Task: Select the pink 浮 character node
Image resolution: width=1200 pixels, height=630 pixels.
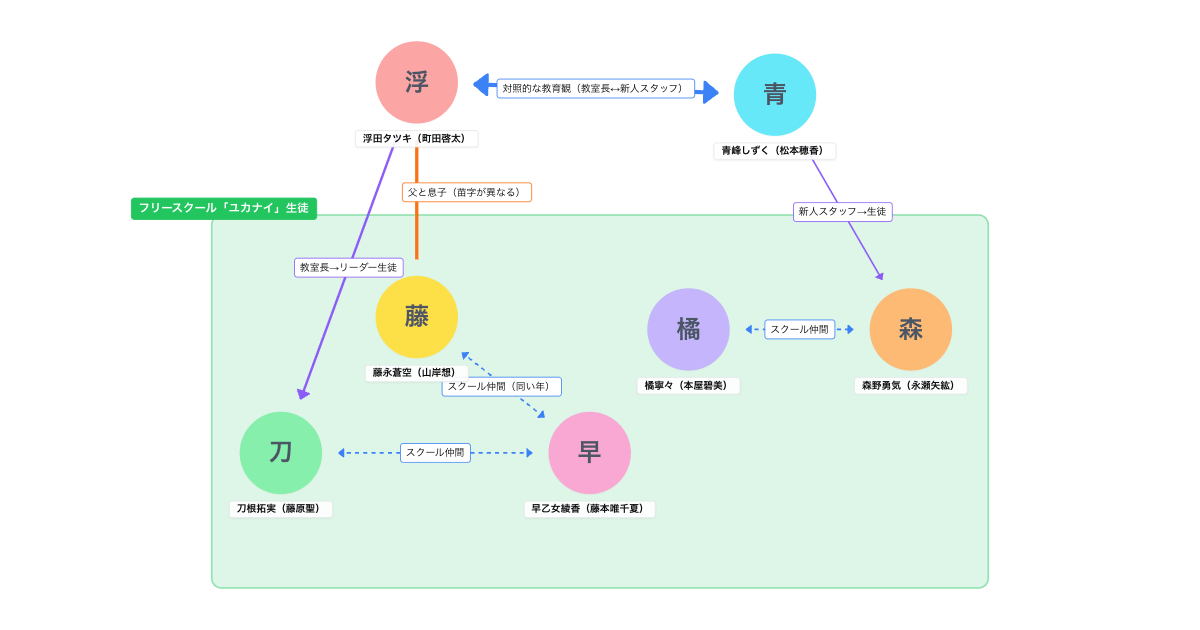Action: coord(416,82)
